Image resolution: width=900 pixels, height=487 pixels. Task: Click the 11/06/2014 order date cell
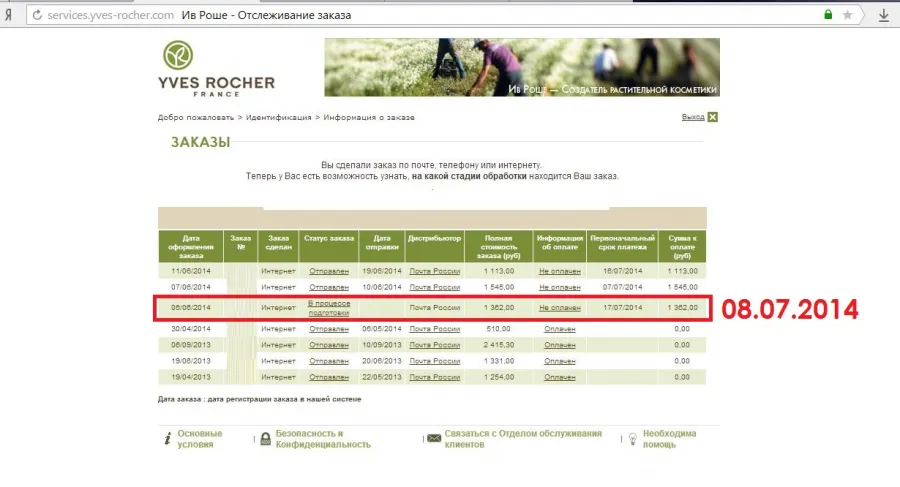coord(191,271)
